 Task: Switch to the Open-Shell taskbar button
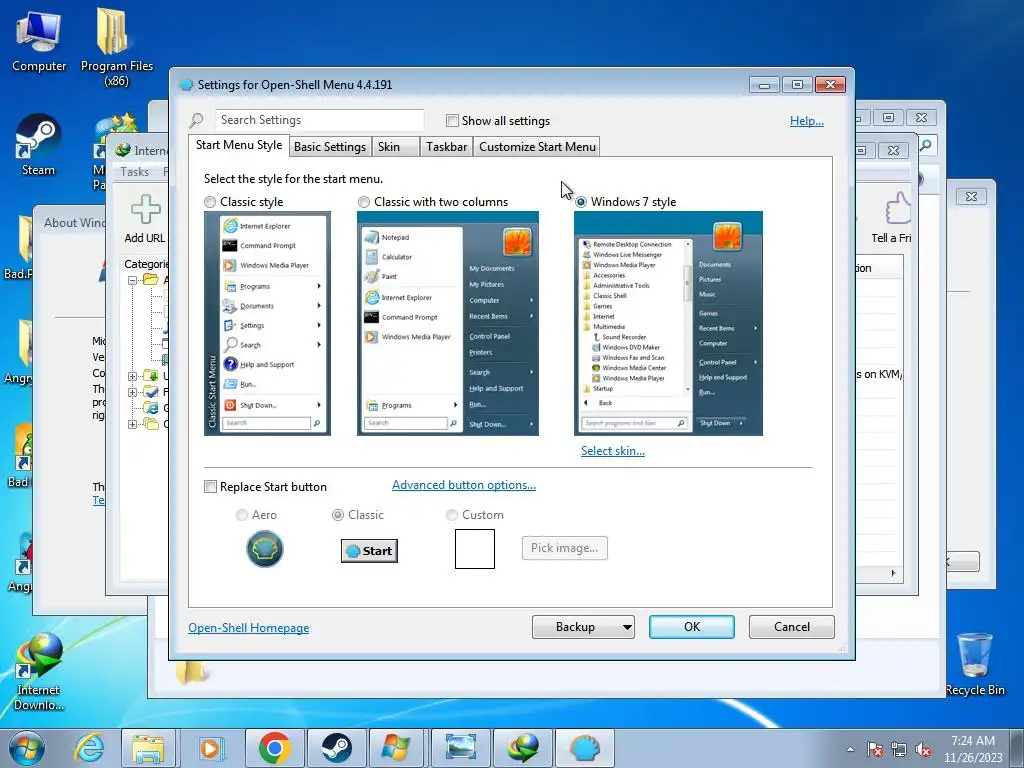click(585, 748)
